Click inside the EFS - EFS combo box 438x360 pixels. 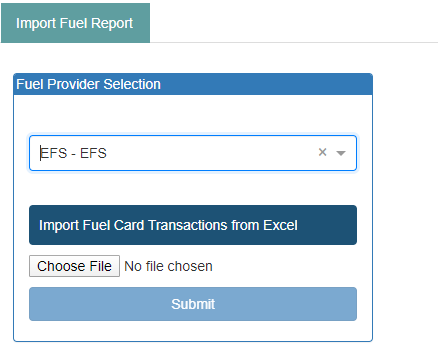(x=193, y=153)
